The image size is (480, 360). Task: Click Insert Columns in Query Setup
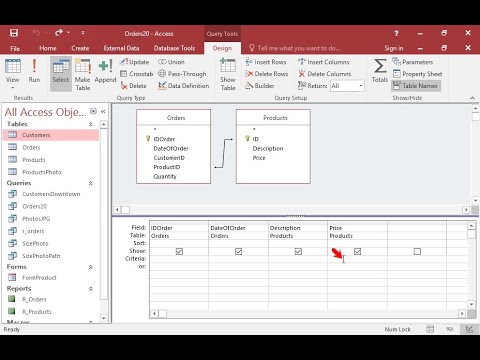click(324, 62)
